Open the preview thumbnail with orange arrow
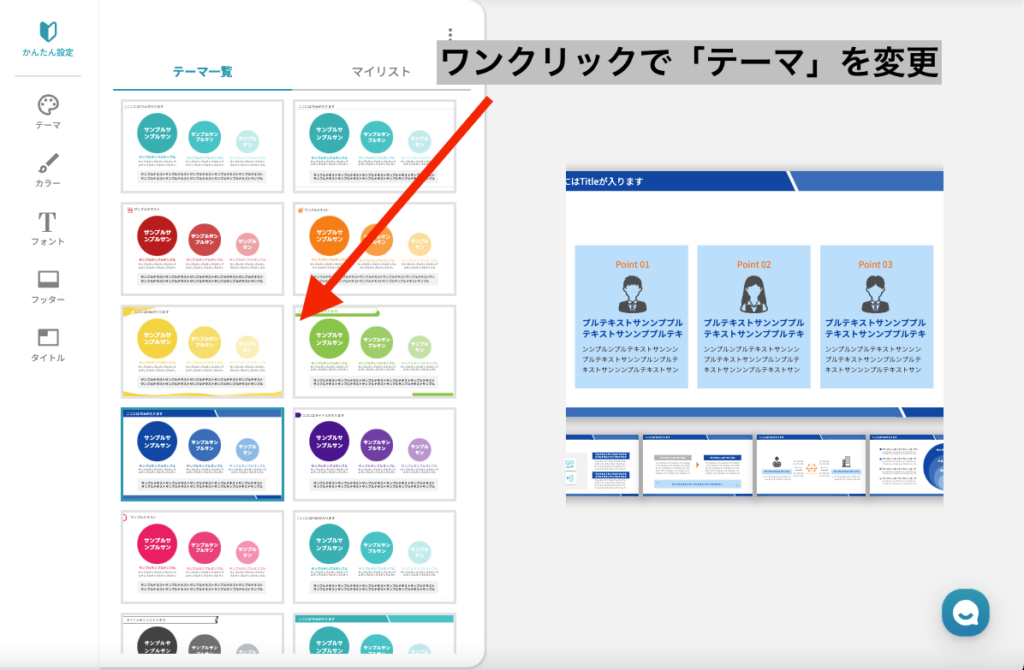 click(697, 466)
